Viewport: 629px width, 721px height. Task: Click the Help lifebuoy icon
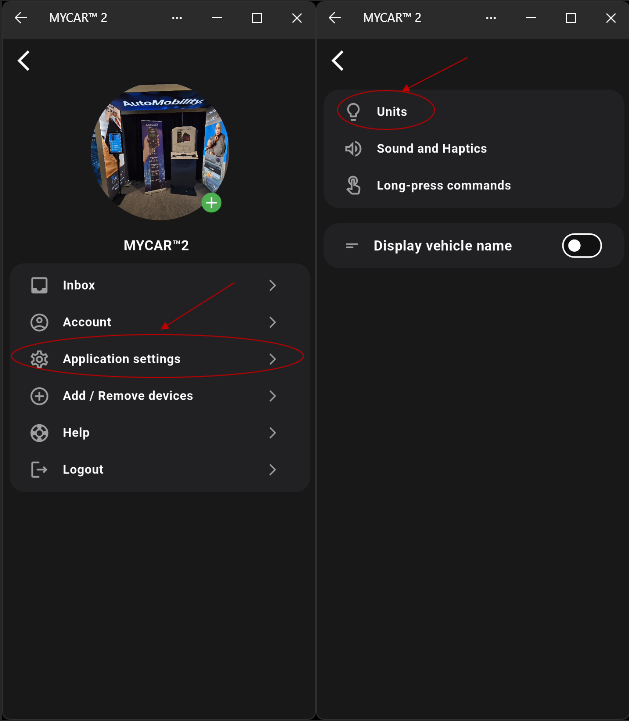click(39, 433)
